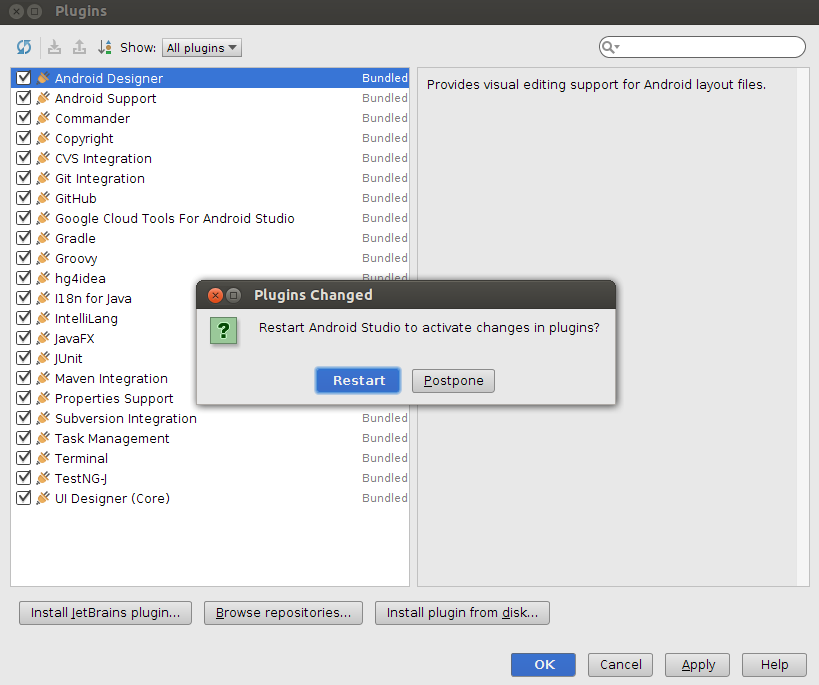
Task: Click the Groovy plugin icon
Action: click(x=43, y=258)
